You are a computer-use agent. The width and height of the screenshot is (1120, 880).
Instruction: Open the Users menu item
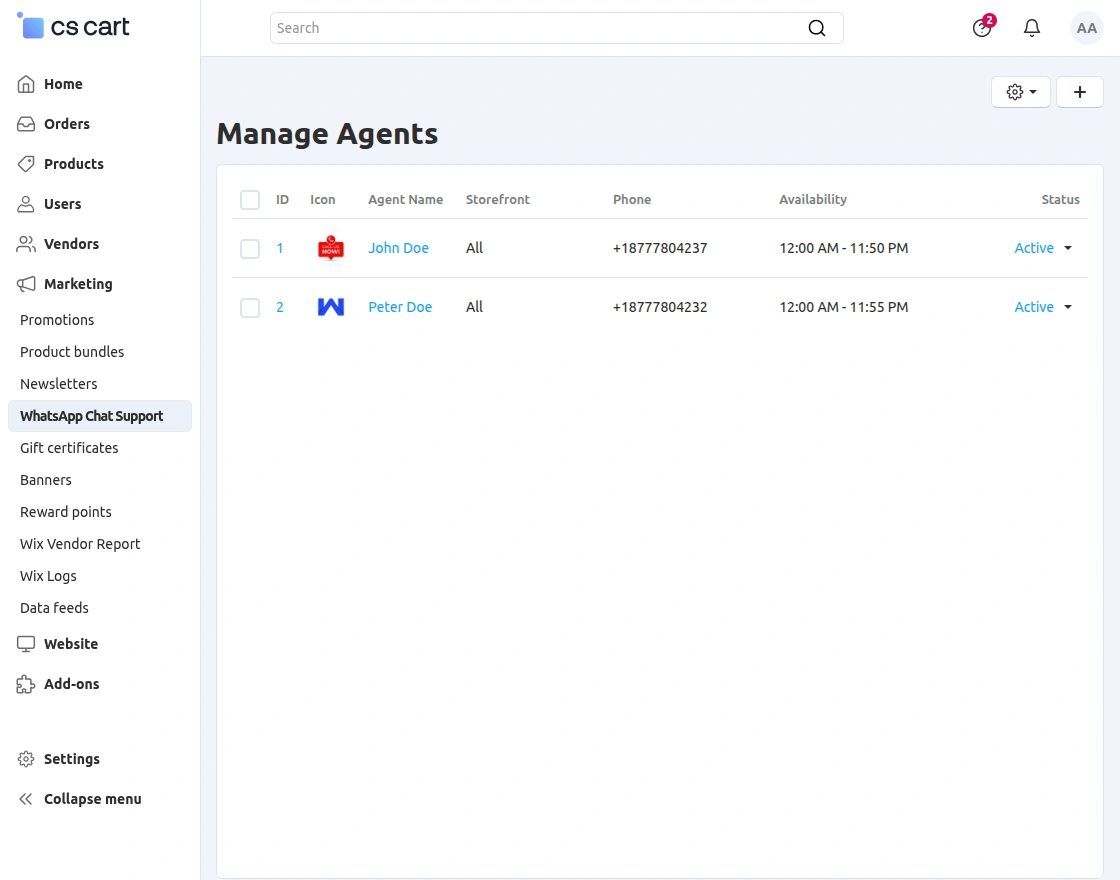[x=62, y=204]
